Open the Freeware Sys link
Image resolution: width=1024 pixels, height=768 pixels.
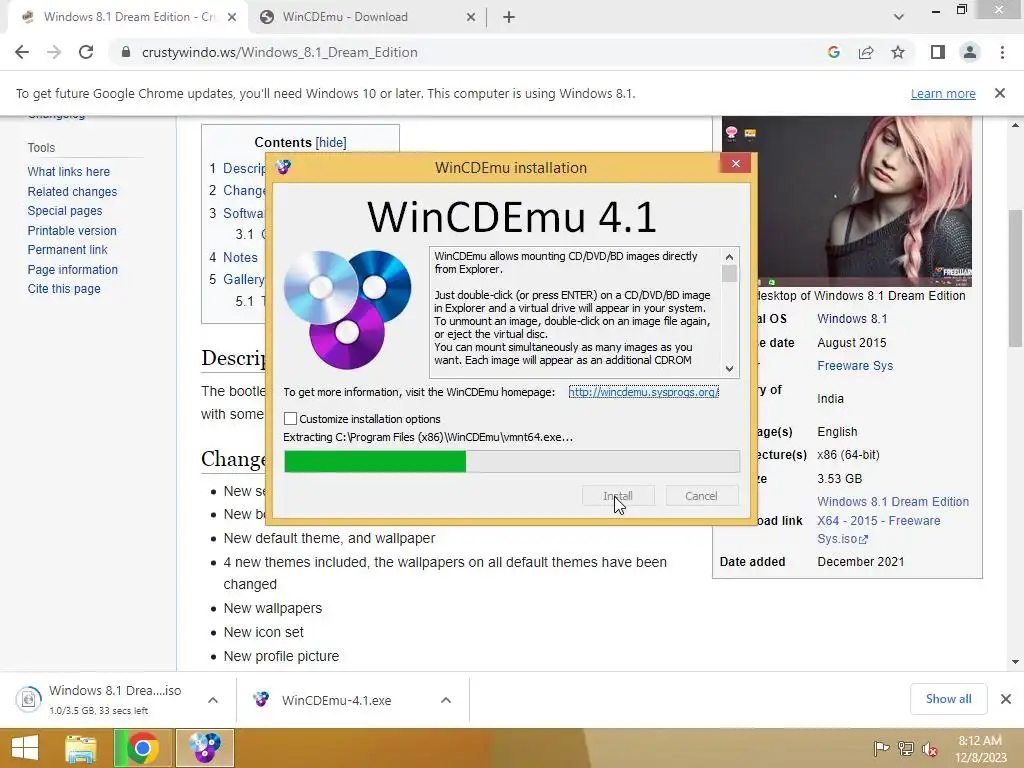(x=855, y=366)
